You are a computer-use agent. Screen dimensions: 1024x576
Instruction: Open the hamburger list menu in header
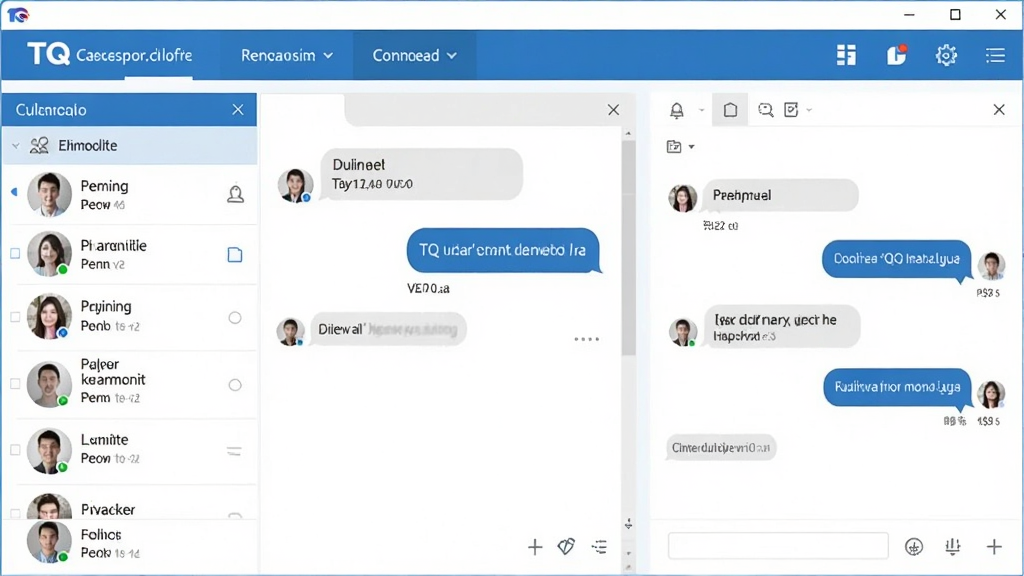pyautogui.click(x=995, y=56)
